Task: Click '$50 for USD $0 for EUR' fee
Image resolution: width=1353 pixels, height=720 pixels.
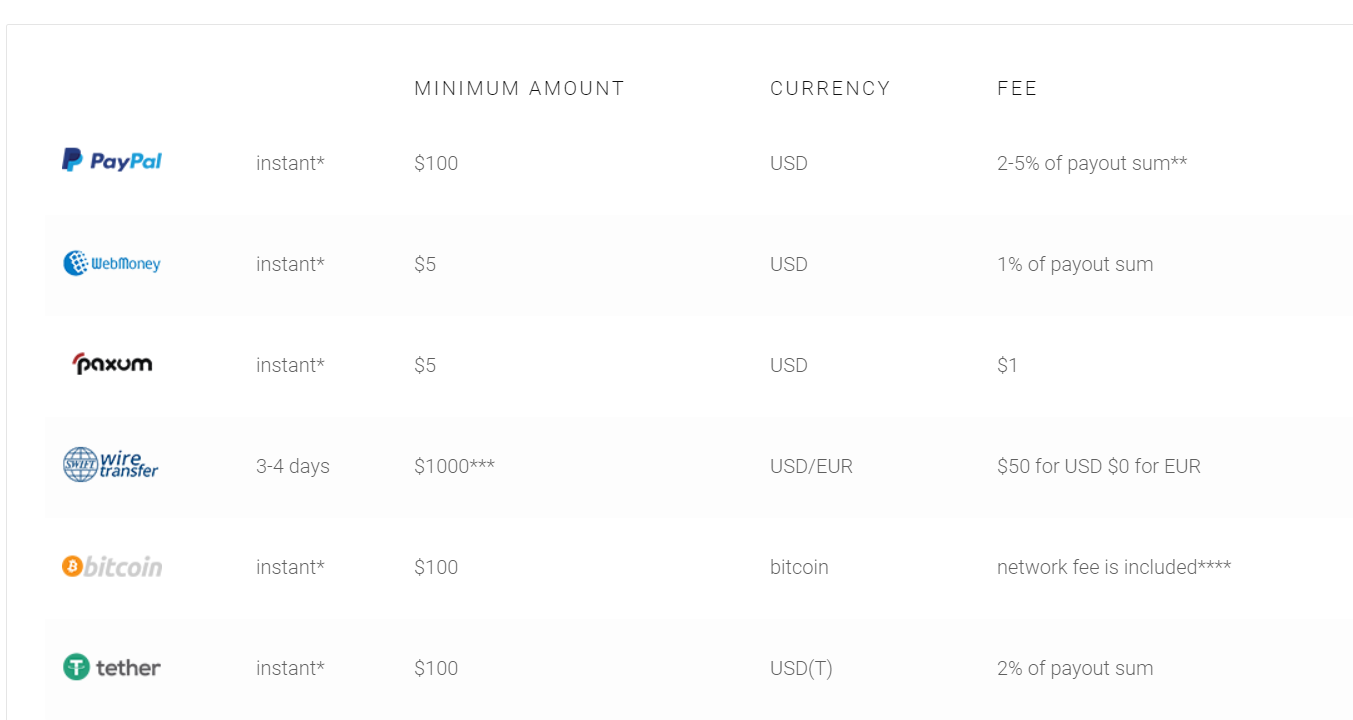Action: click(x=1098, y=466)
